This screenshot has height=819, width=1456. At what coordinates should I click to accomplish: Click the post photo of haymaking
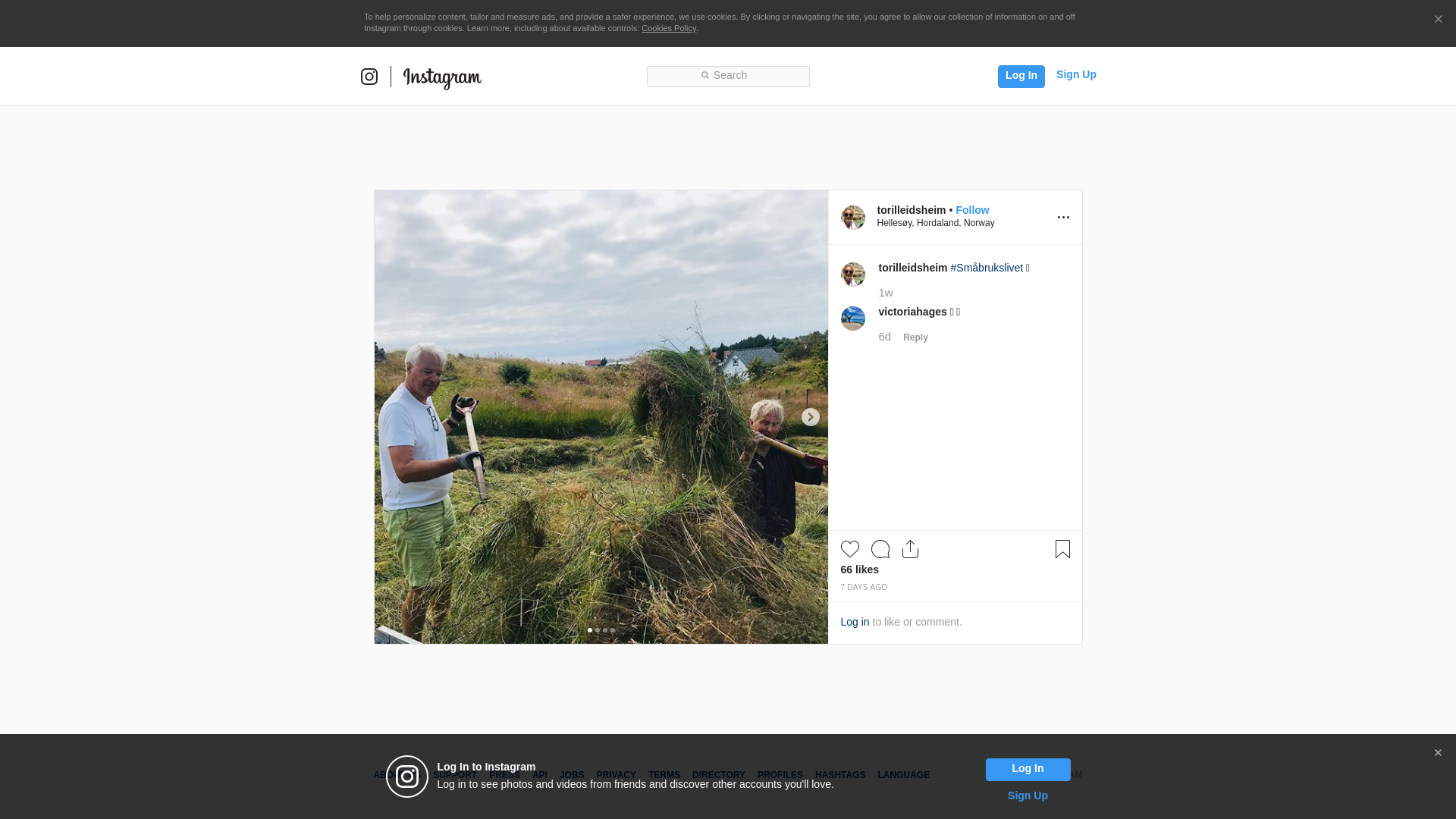[601, 417]
